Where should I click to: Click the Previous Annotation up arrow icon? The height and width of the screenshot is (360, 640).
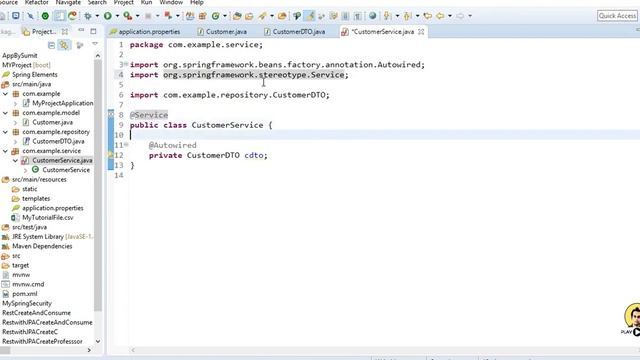pyautogui.click(x=407, y=16)
